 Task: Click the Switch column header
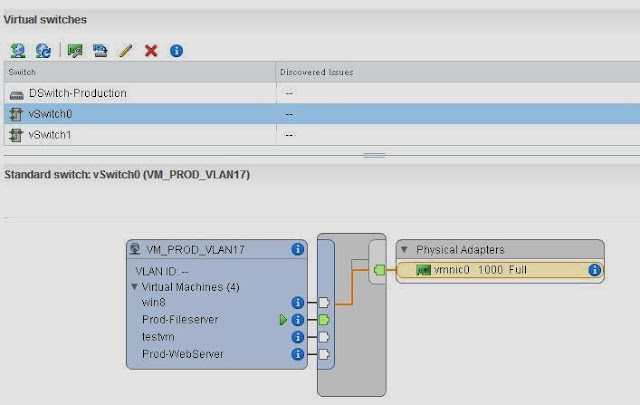point(140,72)
